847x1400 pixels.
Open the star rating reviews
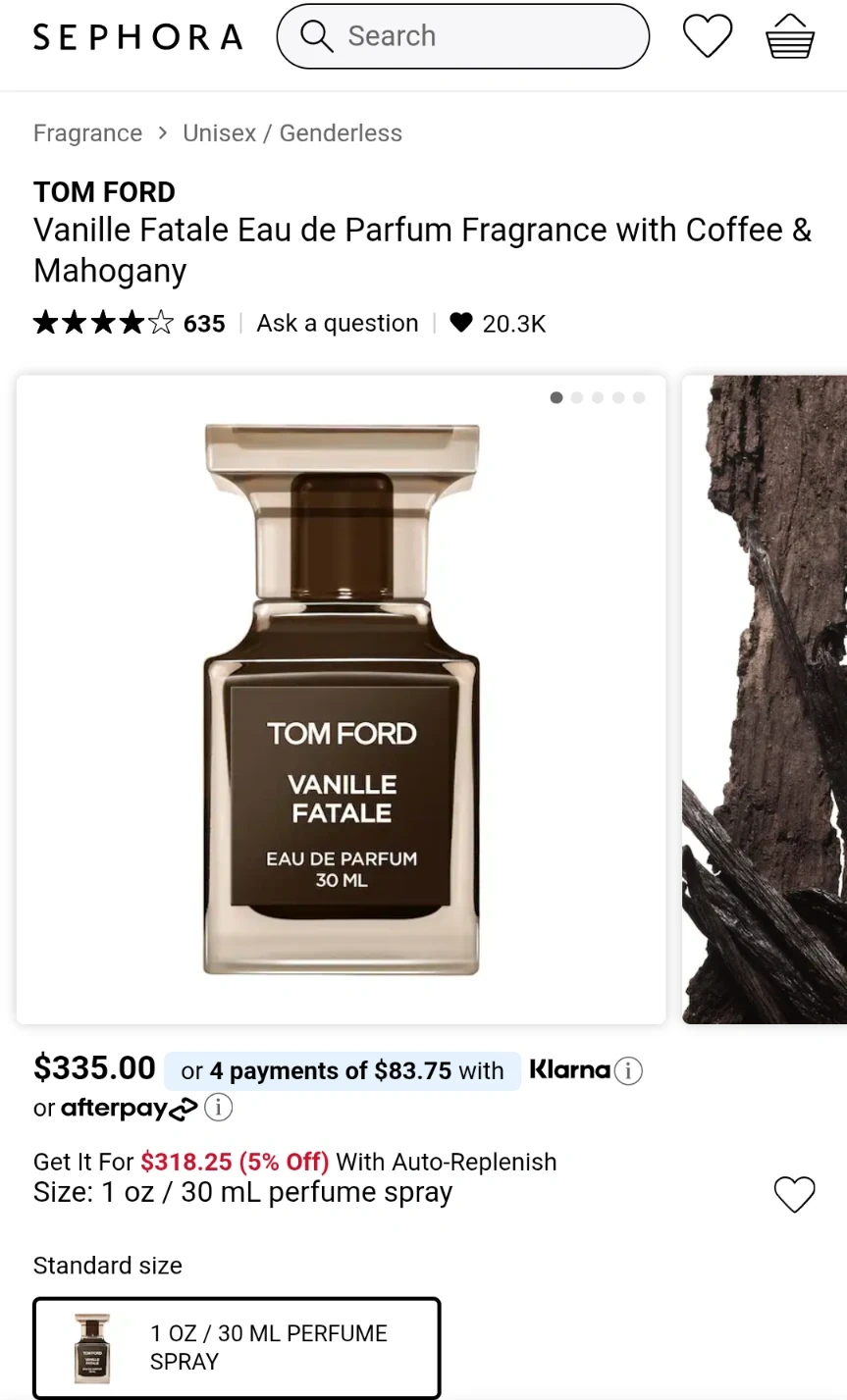103,323
